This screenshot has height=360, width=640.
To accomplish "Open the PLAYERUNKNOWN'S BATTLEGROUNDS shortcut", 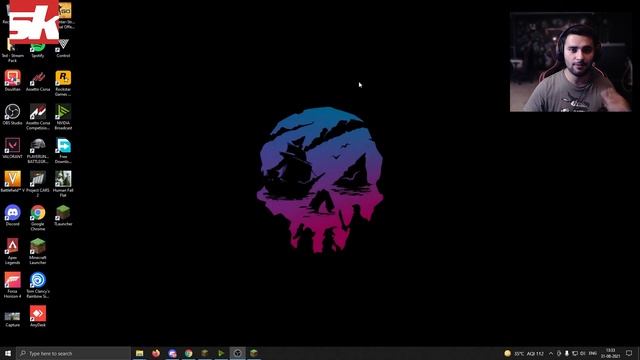I will tap(38, 150).
